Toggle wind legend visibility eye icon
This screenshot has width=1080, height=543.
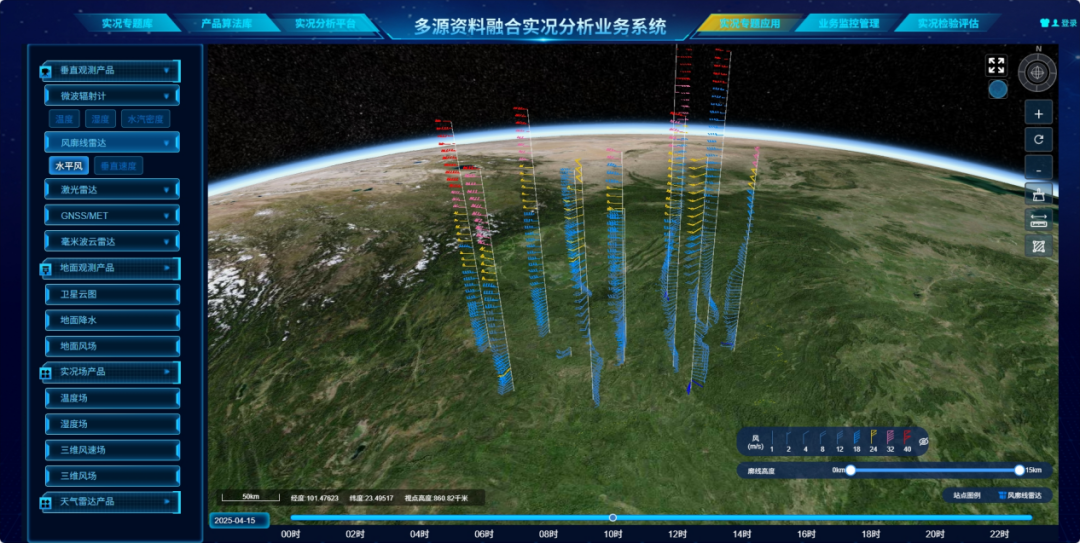[924, 441]
